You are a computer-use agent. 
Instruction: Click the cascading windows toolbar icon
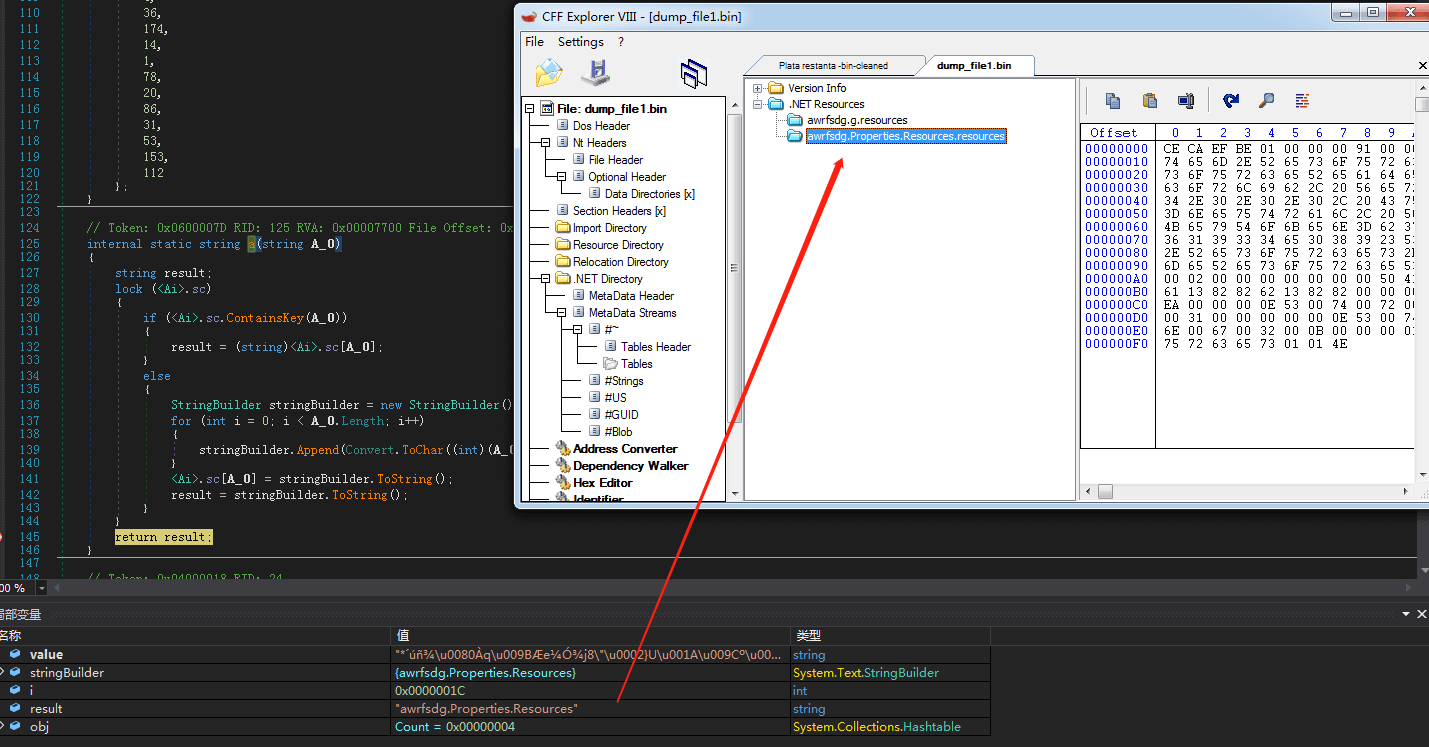click(x=694, y=73)
